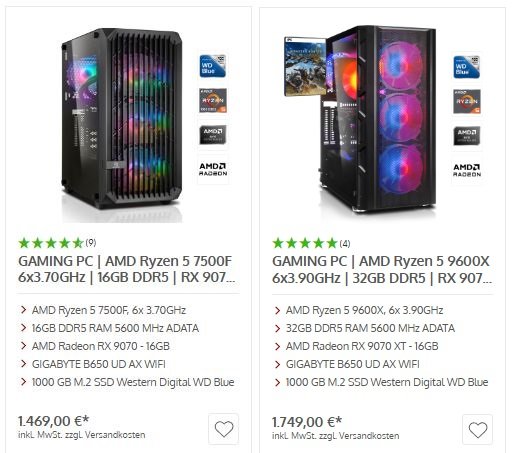Add the Ryzen 5 7500F PC to wishlist
The image size is (512, 453).
pyautogui.click(x=223, y=429)
